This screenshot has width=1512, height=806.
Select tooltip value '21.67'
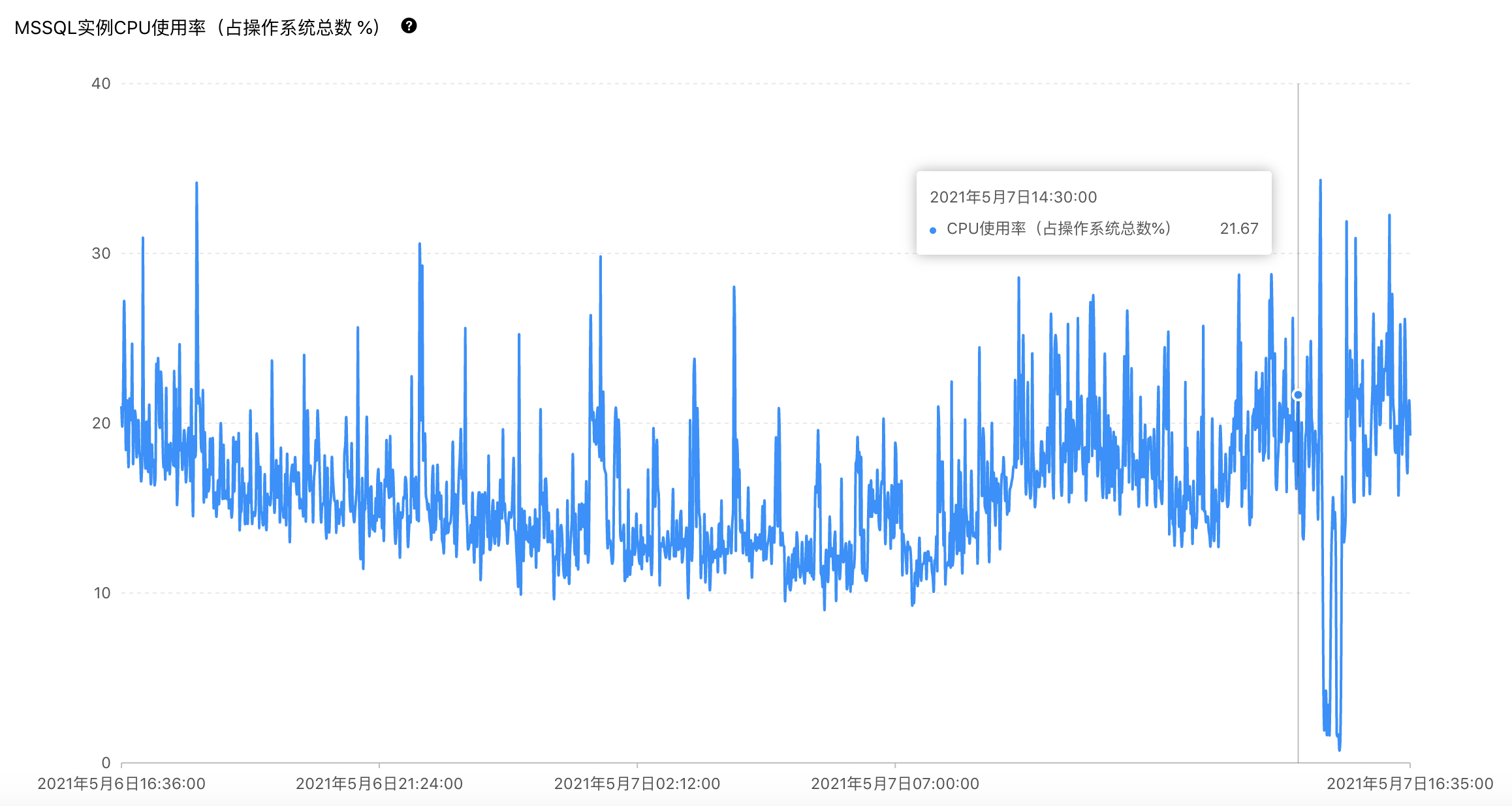point(1239,229)
